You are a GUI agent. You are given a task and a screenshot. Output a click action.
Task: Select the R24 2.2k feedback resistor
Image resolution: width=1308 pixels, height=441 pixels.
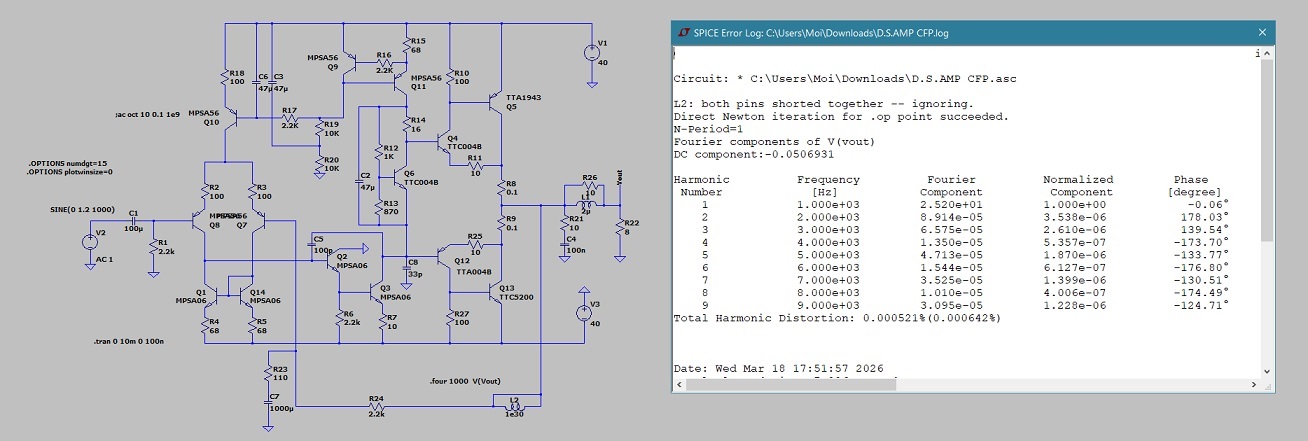point(376,406)
